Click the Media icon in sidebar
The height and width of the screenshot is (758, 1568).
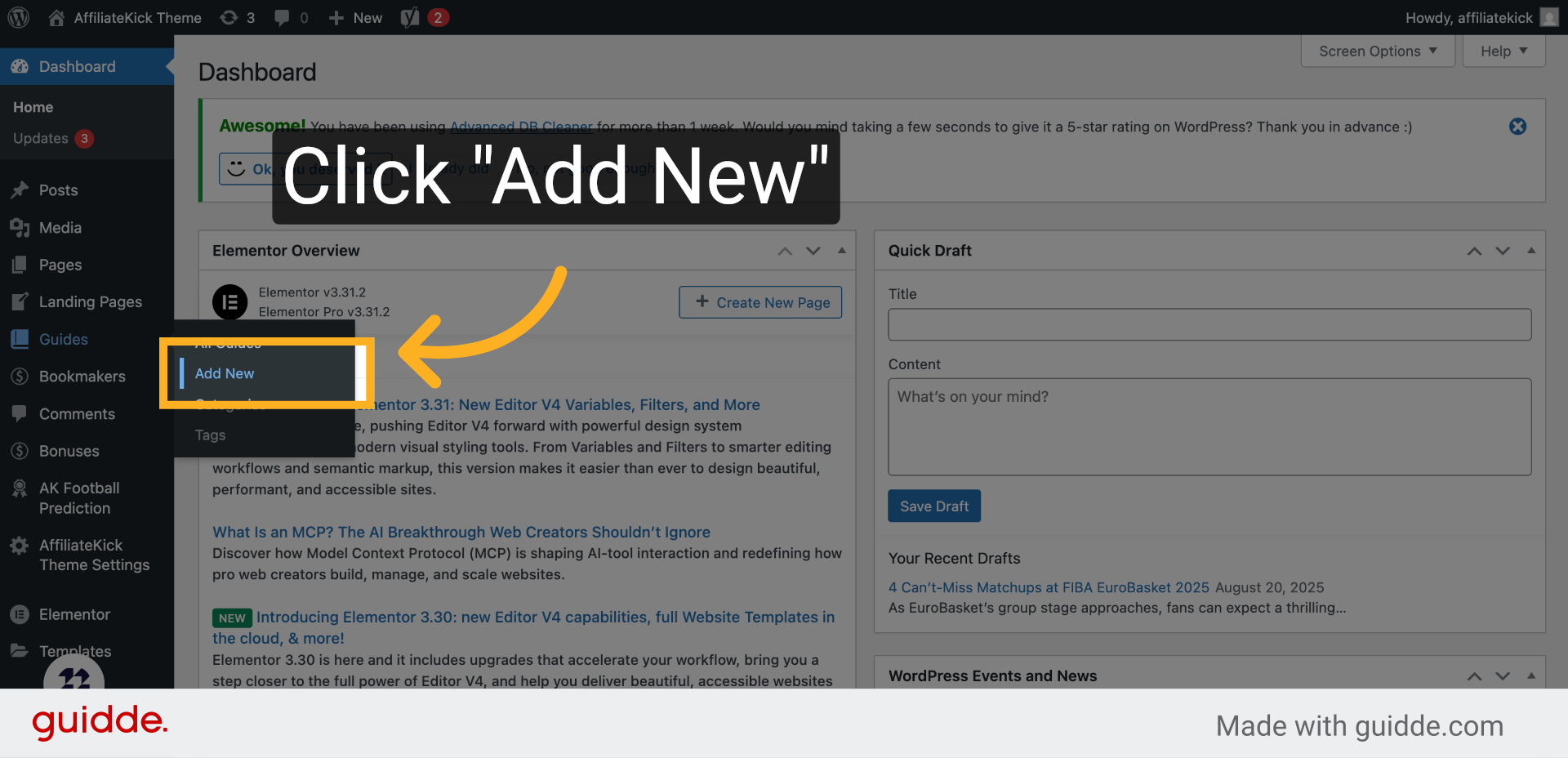[20, 228]
